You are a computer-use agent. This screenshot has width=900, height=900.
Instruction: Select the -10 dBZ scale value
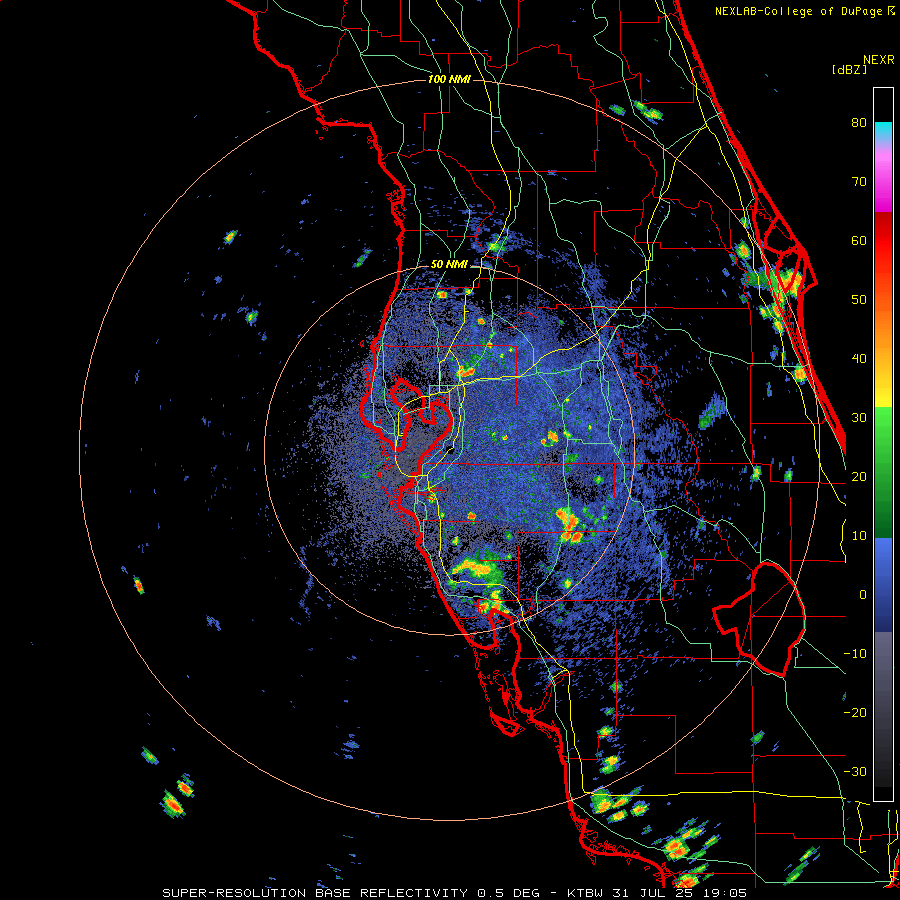click(855, 653)
